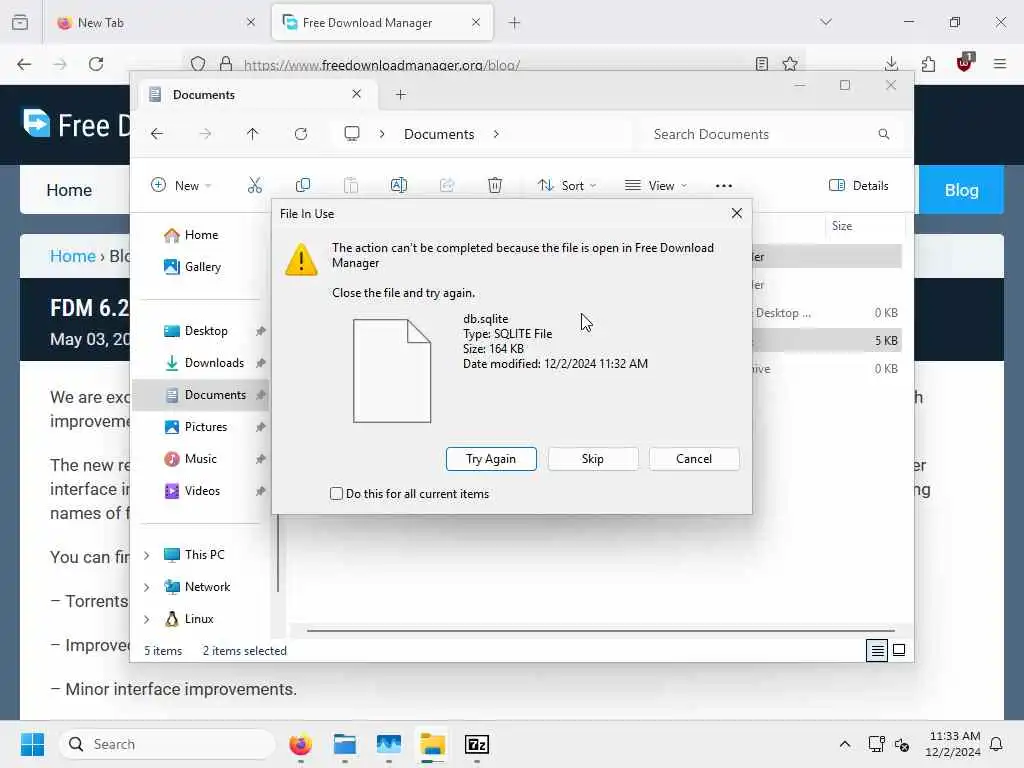Click the Skip button
The width and height of the screenshot is (1024, 768).
point(592,458)
